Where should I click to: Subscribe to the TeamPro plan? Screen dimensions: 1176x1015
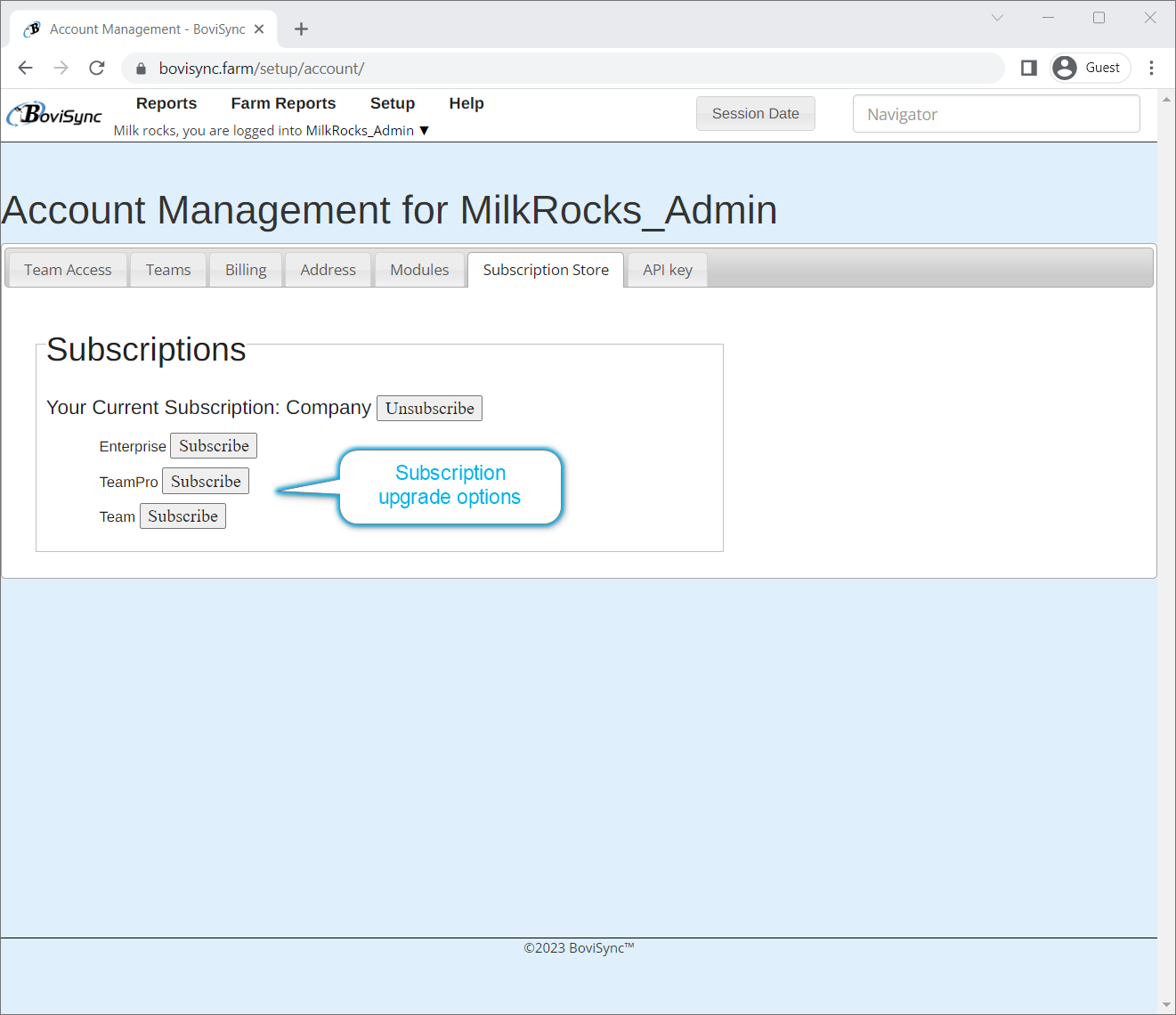click(x=206, y=481)
